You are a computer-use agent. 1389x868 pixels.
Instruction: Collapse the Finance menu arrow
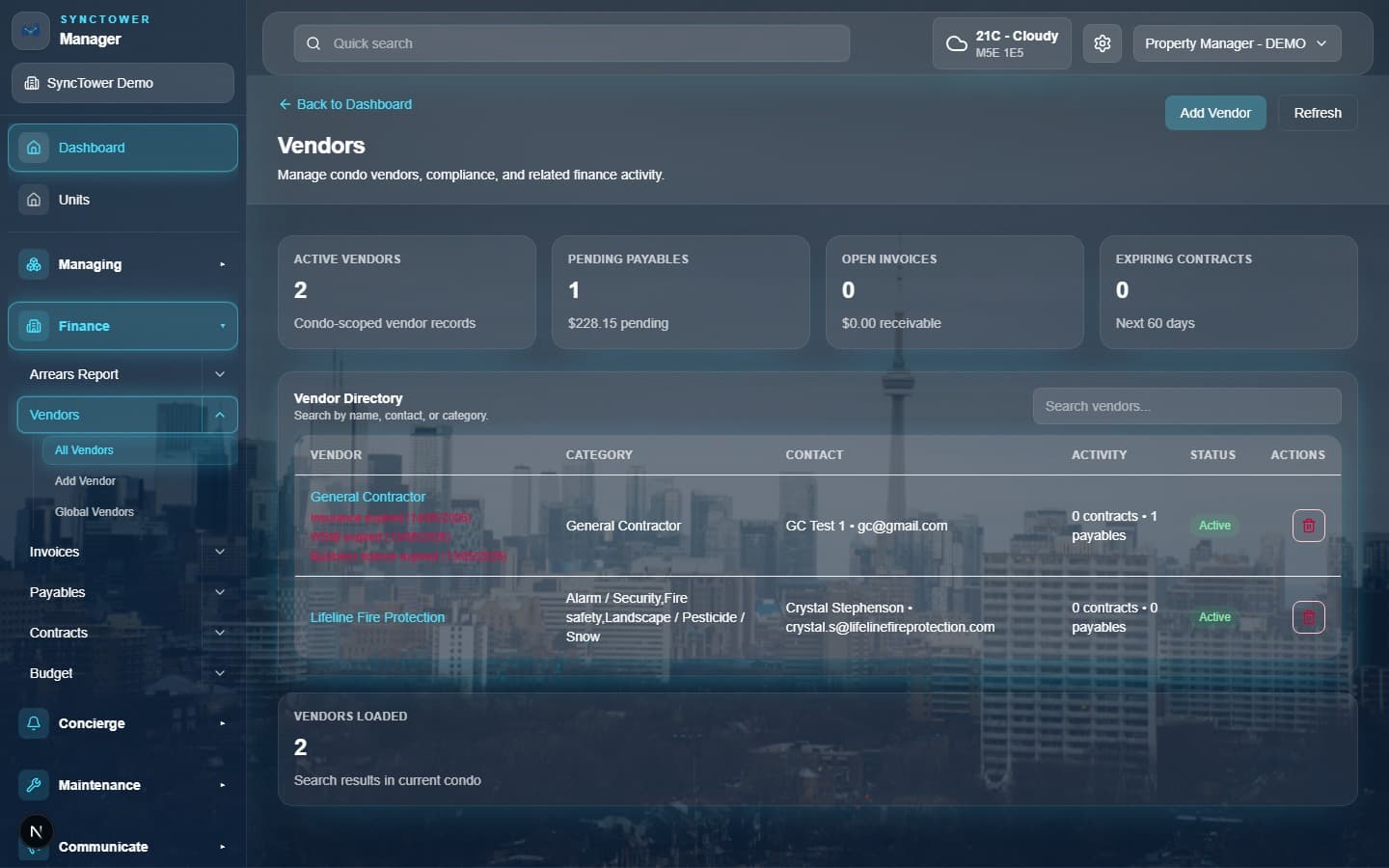tap(222, 326)
